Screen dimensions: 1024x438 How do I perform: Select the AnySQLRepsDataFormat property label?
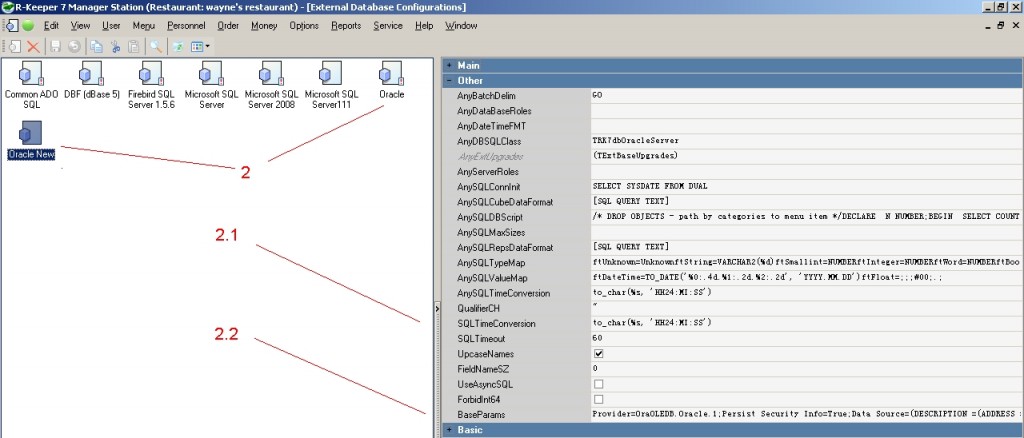coord(505,247)
